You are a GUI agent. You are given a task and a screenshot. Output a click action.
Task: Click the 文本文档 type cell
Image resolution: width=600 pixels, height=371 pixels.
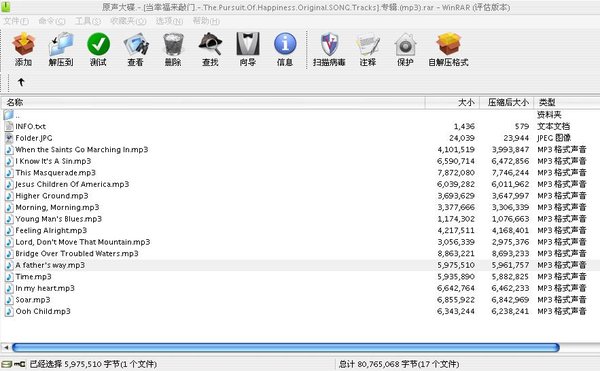[x=553, y=126]
